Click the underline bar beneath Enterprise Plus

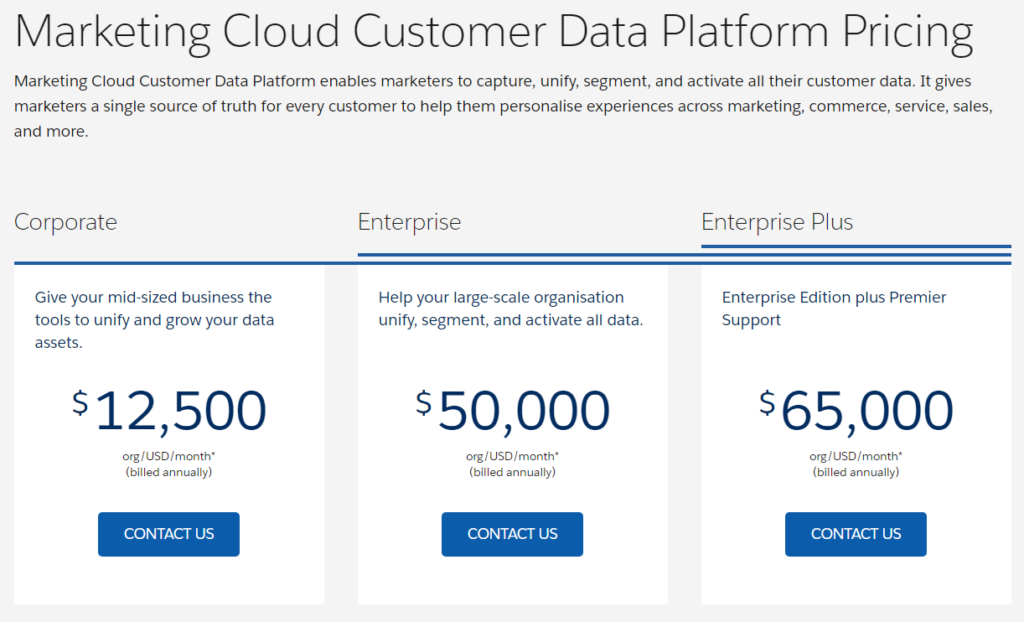pos(855,248)
